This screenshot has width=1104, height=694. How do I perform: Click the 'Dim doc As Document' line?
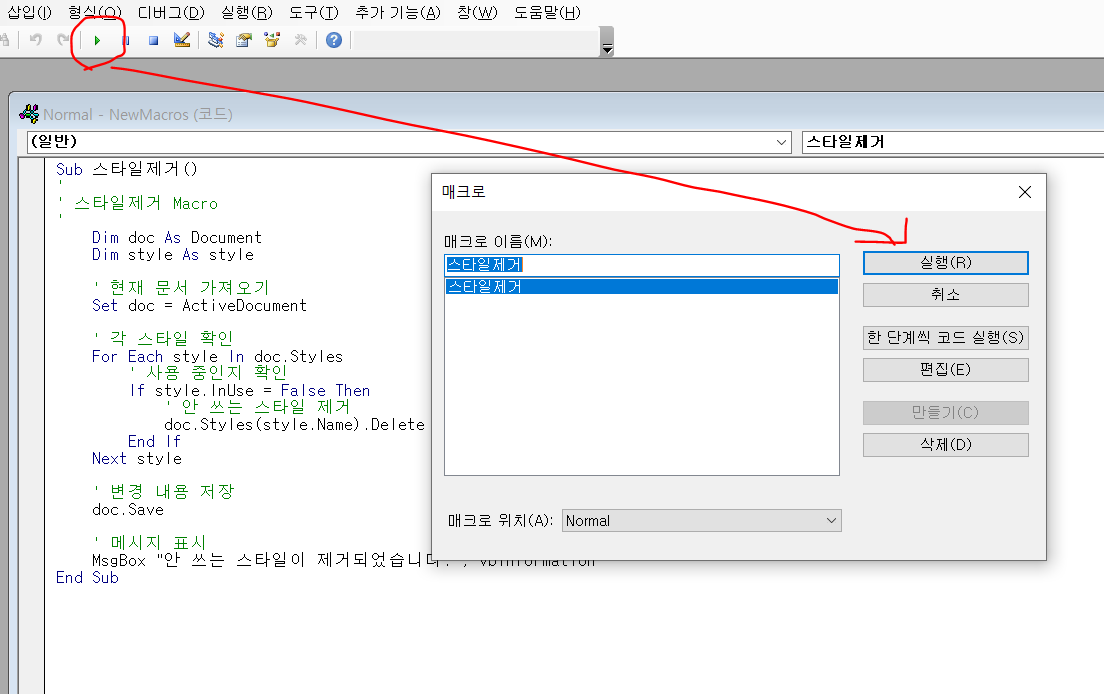(x=177, y=237)
